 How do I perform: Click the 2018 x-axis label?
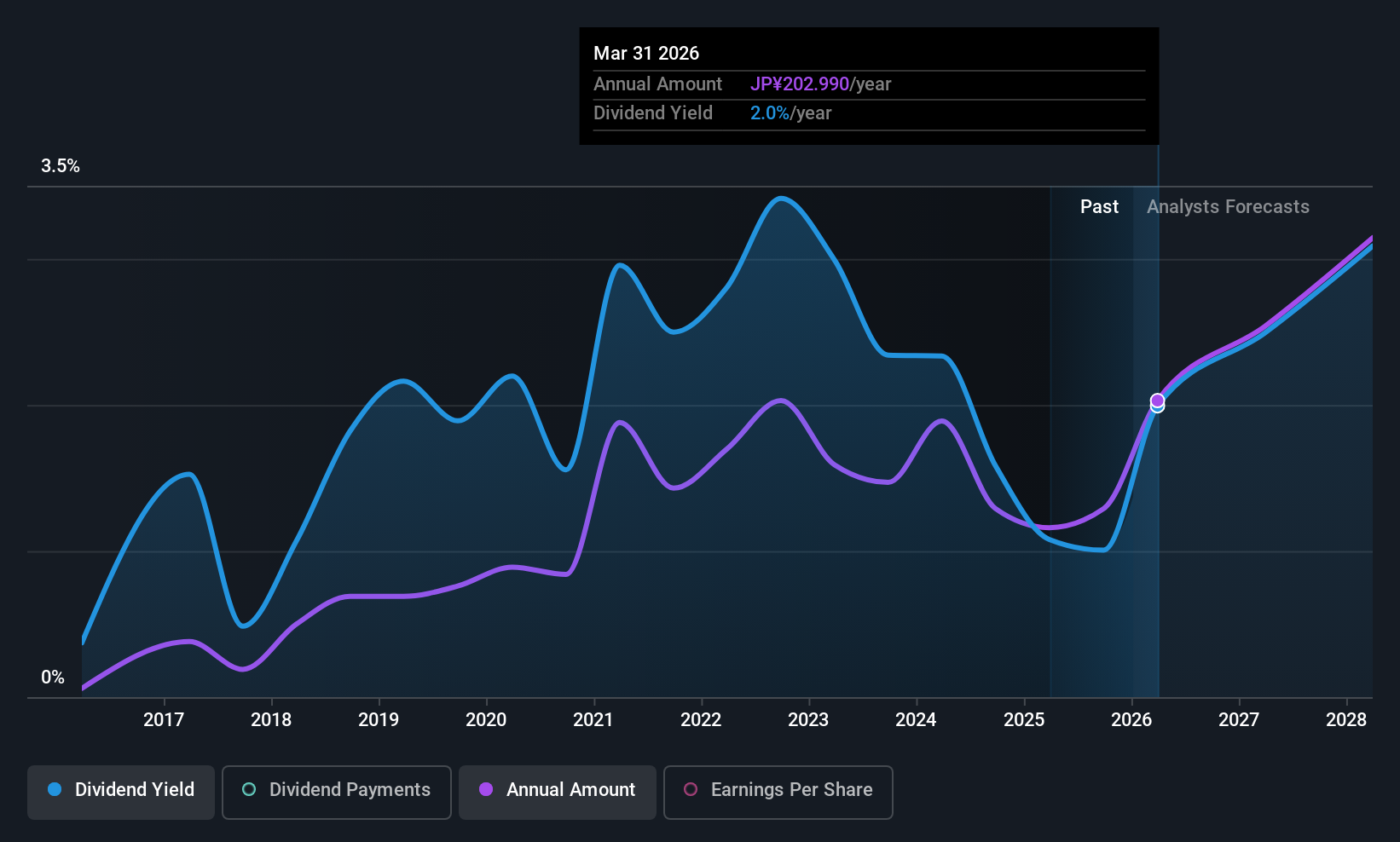271,720
